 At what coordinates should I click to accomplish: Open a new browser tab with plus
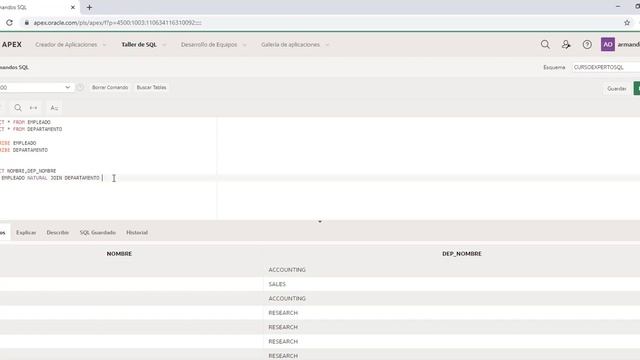89,7
